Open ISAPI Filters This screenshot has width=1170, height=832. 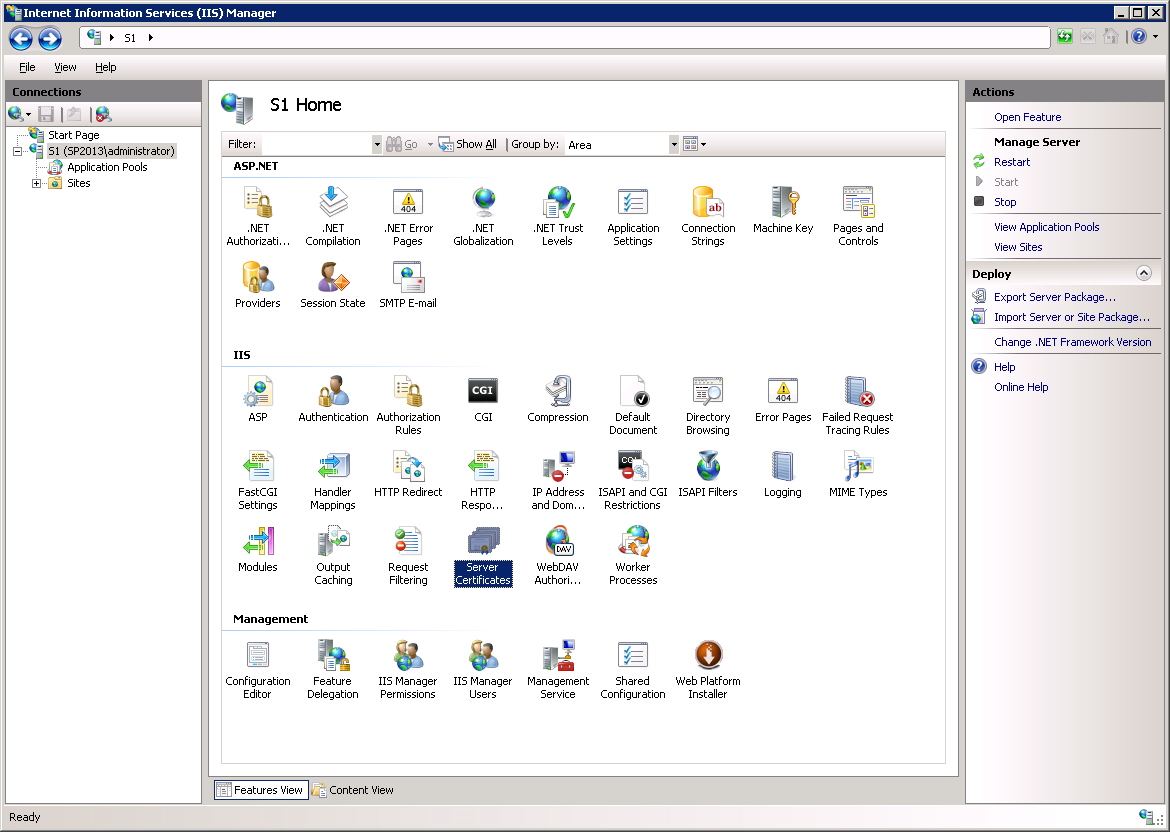(707, 472)
